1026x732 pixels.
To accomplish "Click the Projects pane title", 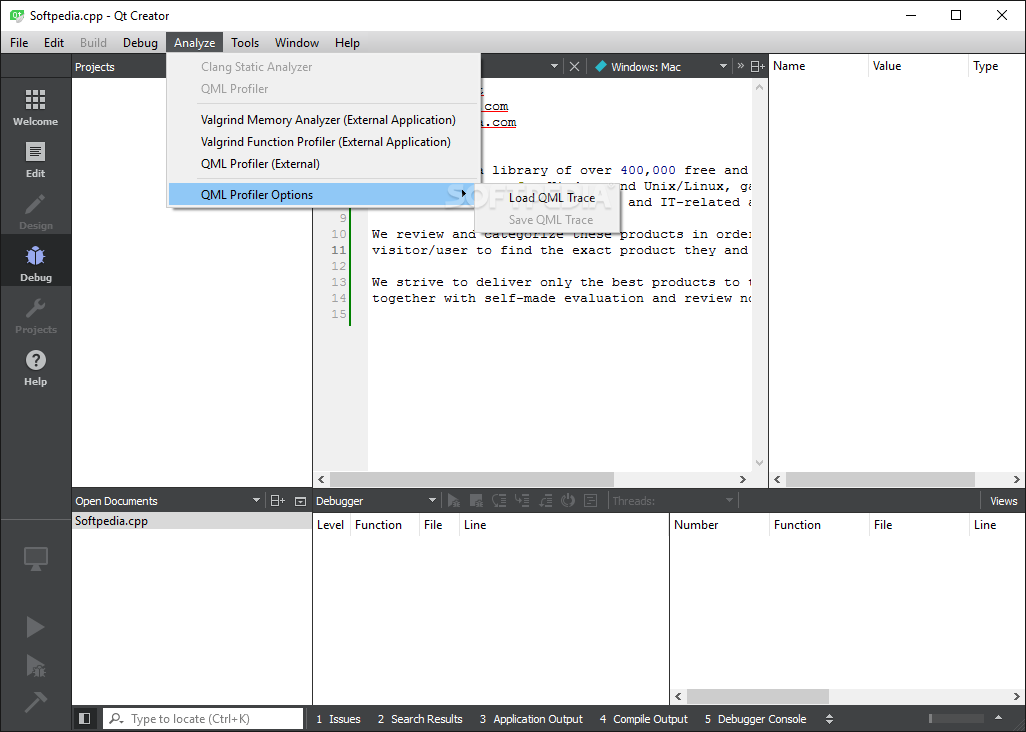I will (x=94, y=67).
